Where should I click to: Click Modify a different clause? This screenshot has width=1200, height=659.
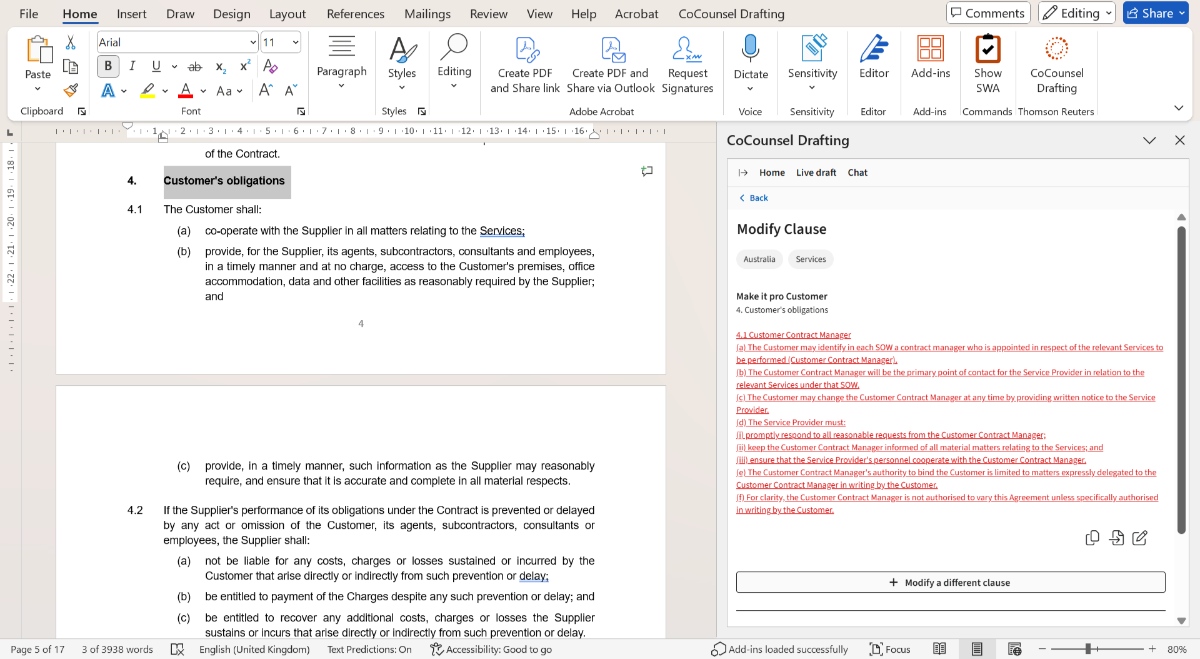coord(950,582)
